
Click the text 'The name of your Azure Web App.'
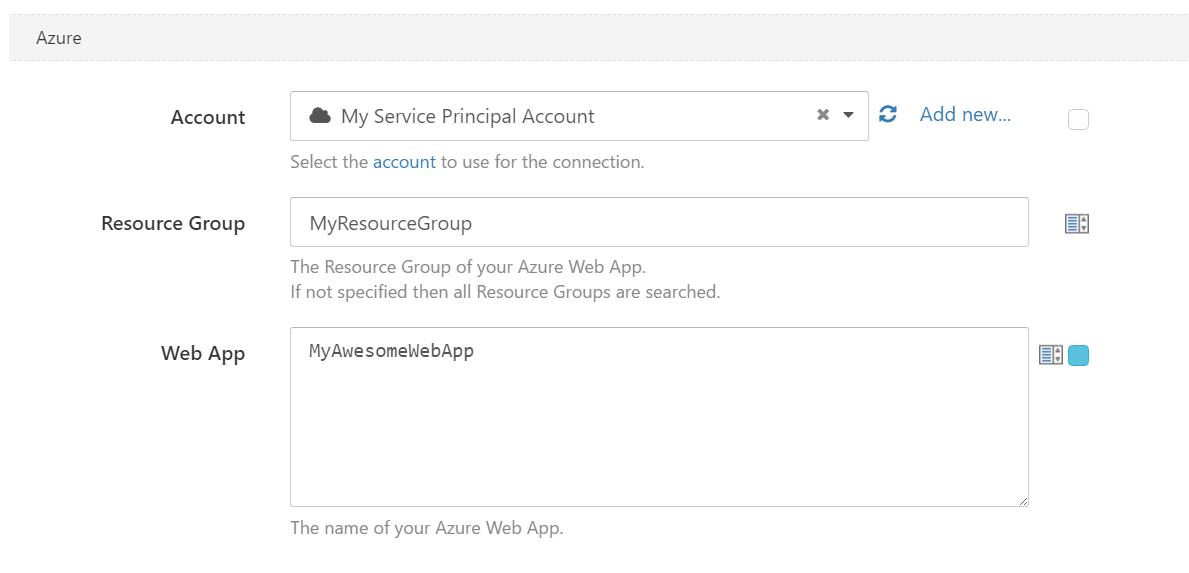click(x=427, y=528)
